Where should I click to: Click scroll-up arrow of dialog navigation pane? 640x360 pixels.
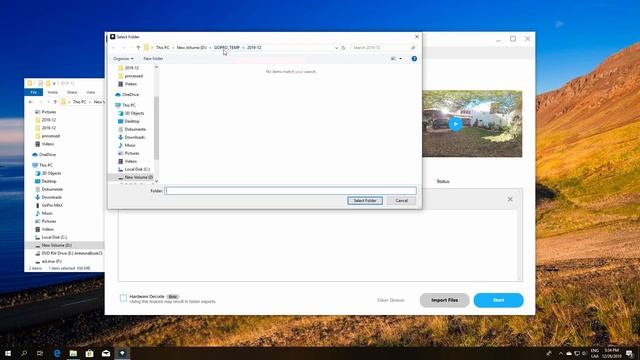pyautogui.click(x=156, y=67)
